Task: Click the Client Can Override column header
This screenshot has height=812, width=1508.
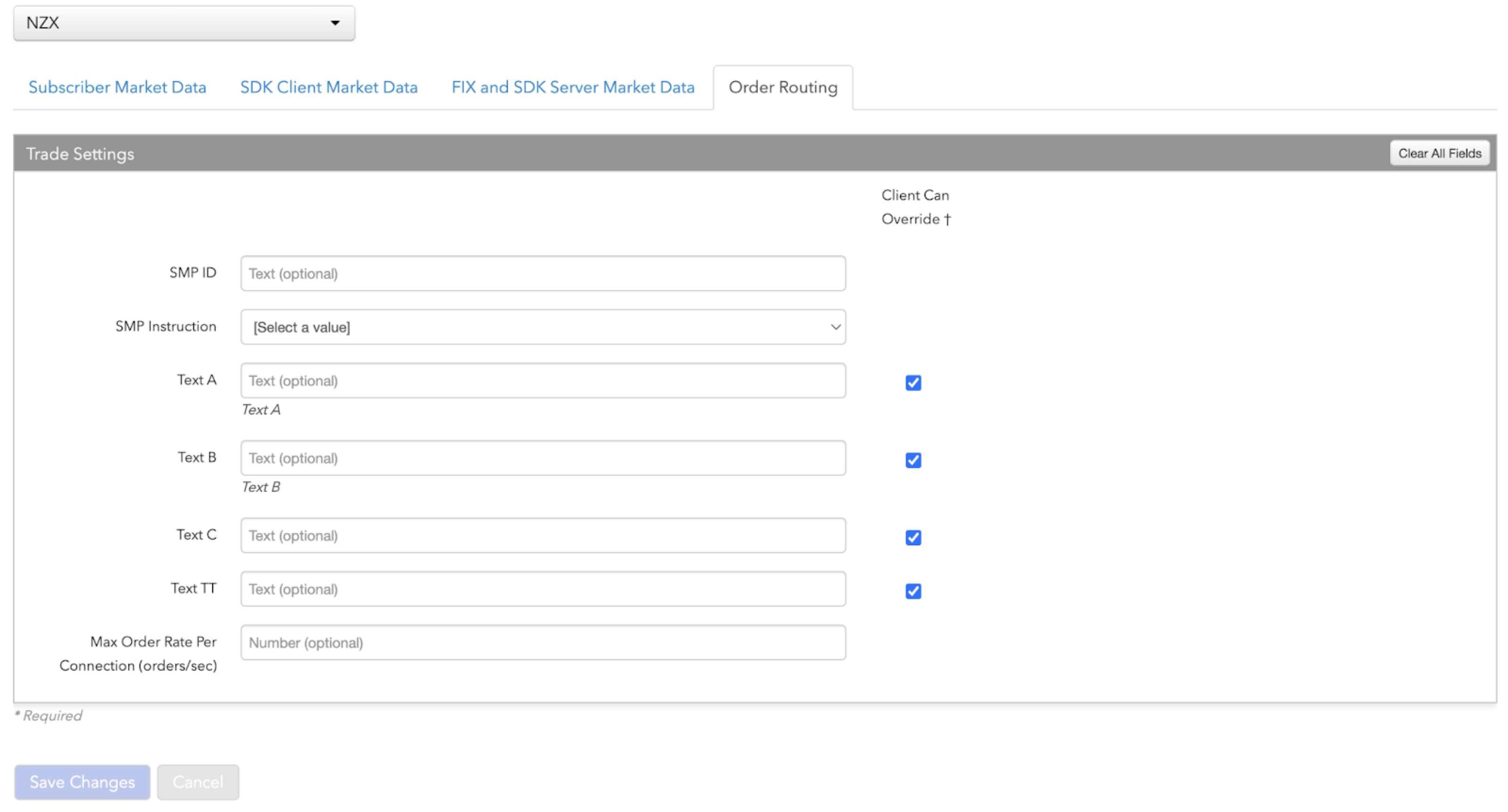Action: [x=916, y=207]
